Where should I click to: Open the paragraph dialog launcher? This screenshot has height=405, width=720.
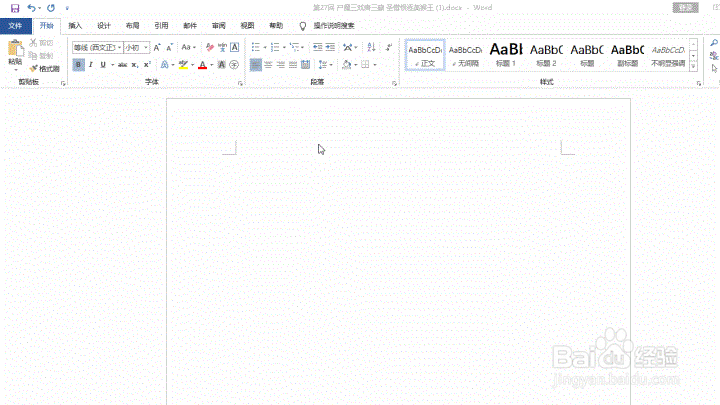(394, 83)
